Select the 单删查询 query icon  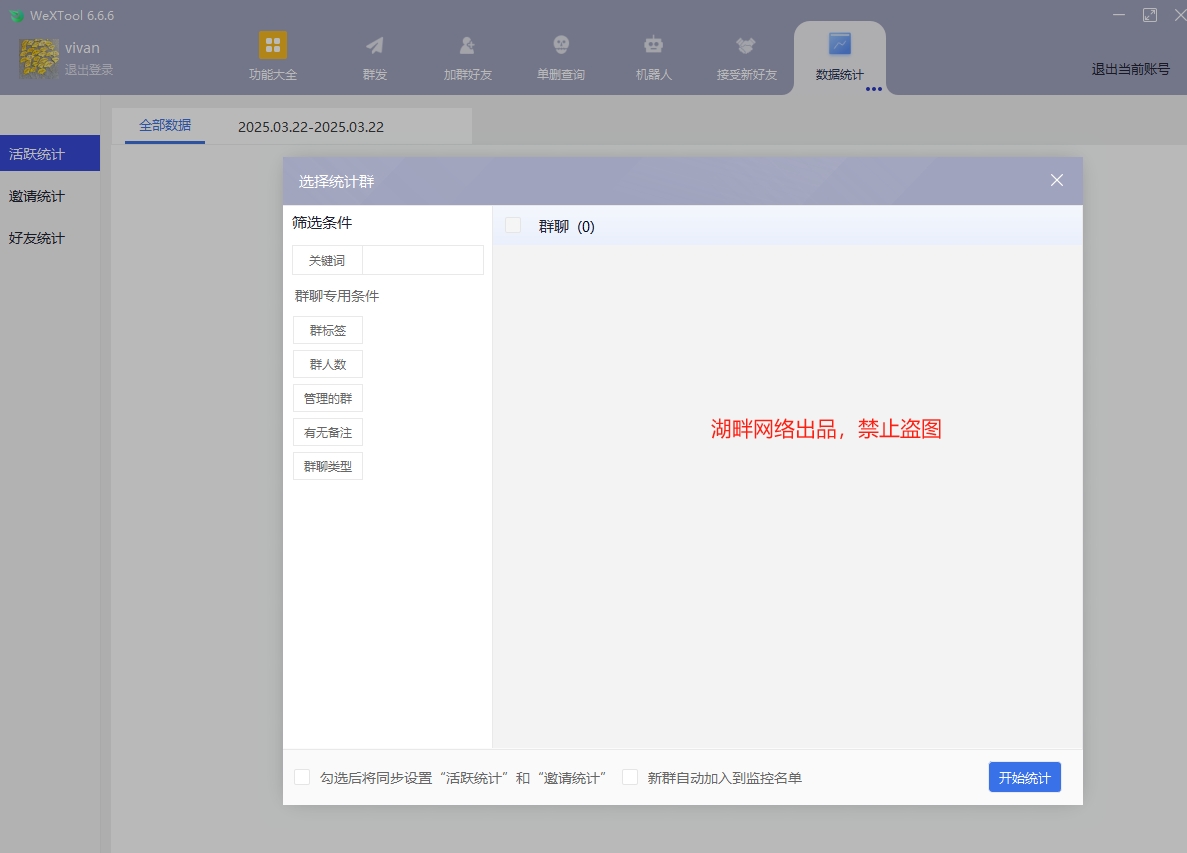coord(560,55)
